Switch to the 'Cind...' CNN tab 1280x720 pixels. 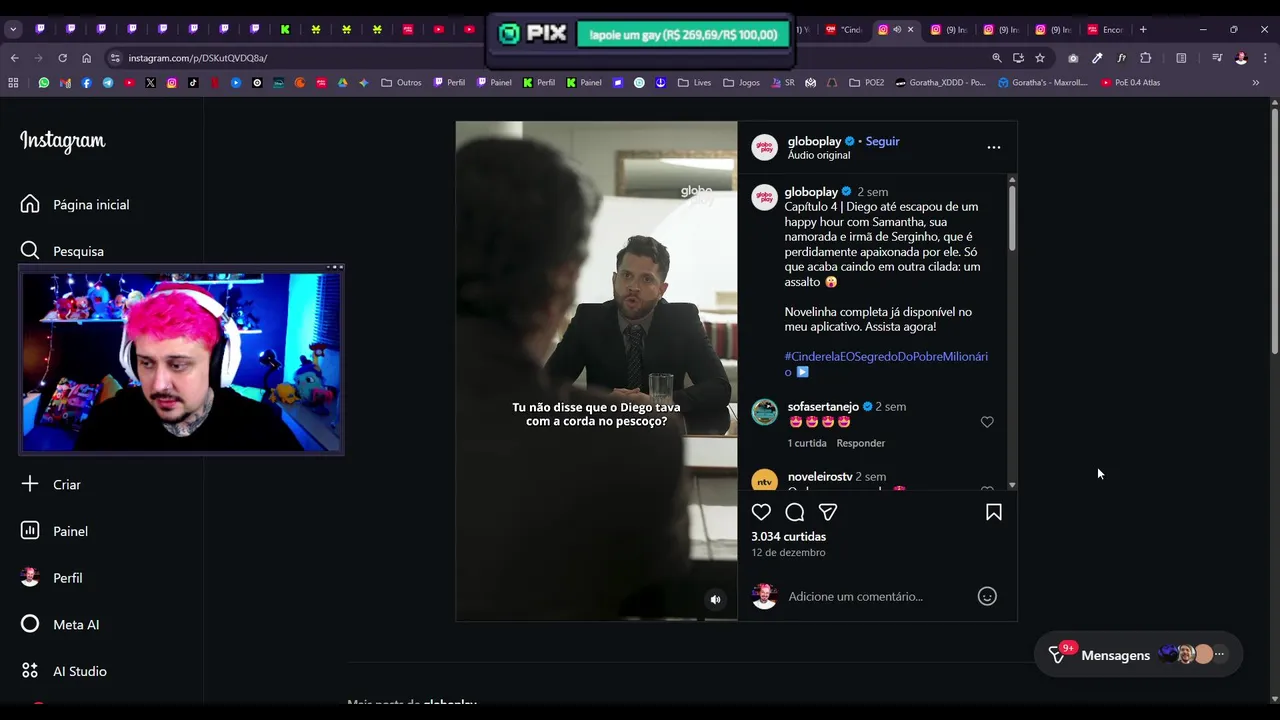pos(844,29)
